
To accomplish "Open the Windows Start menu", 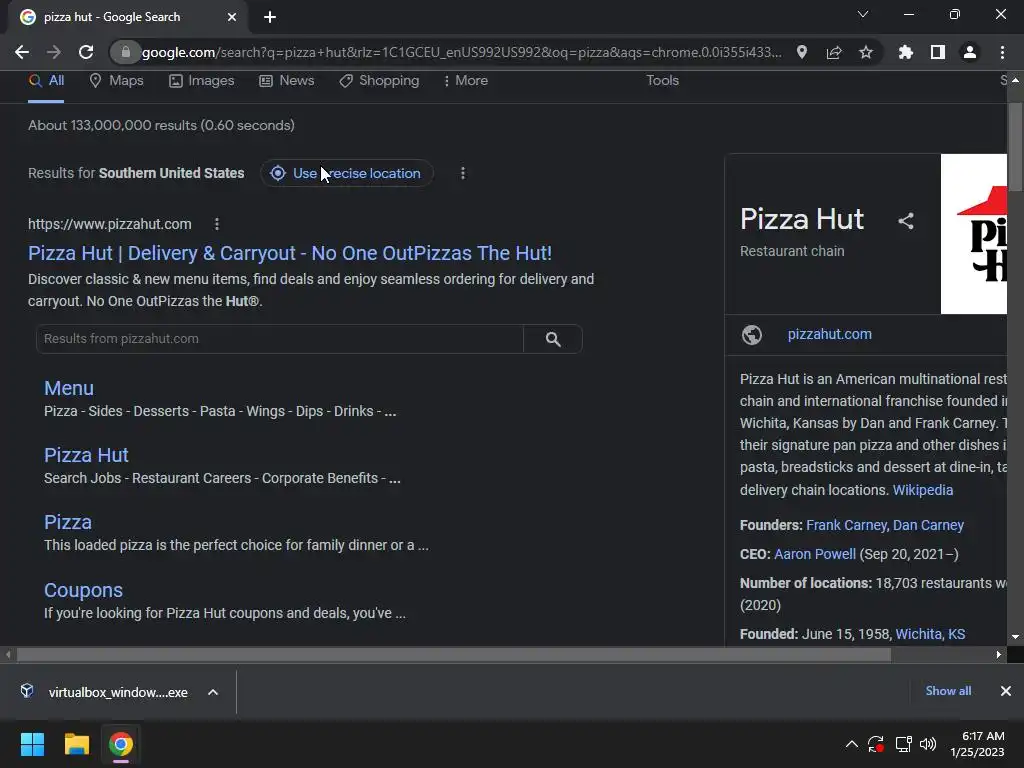I will (x=32, y=744).
